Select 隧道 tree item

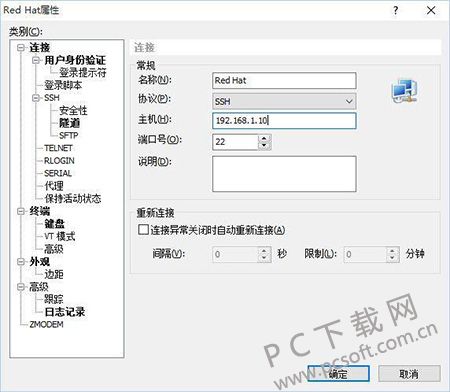(70, 123)
